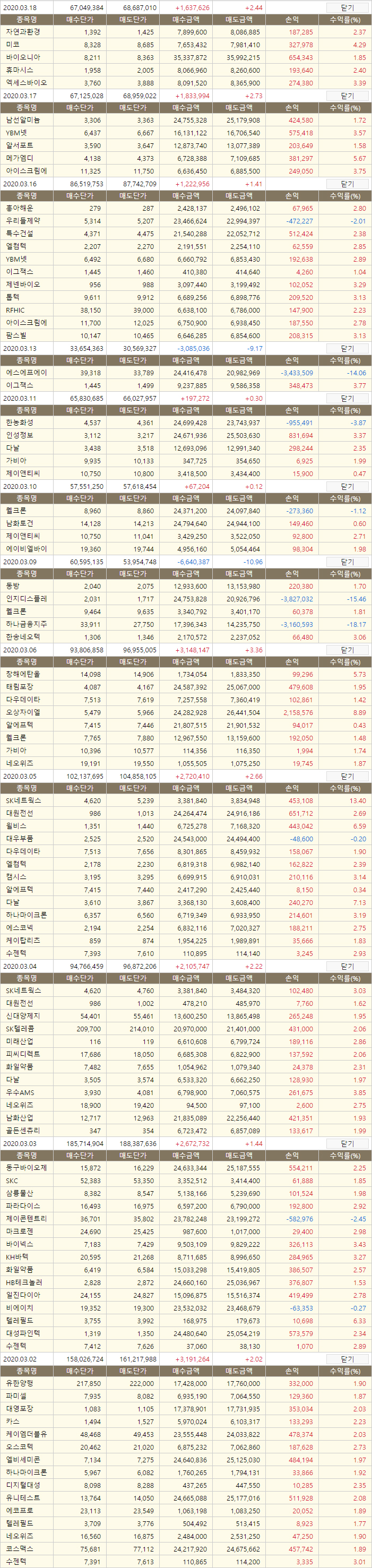
Task: Select the 한송네오텍 row
Action: [23, 637]
